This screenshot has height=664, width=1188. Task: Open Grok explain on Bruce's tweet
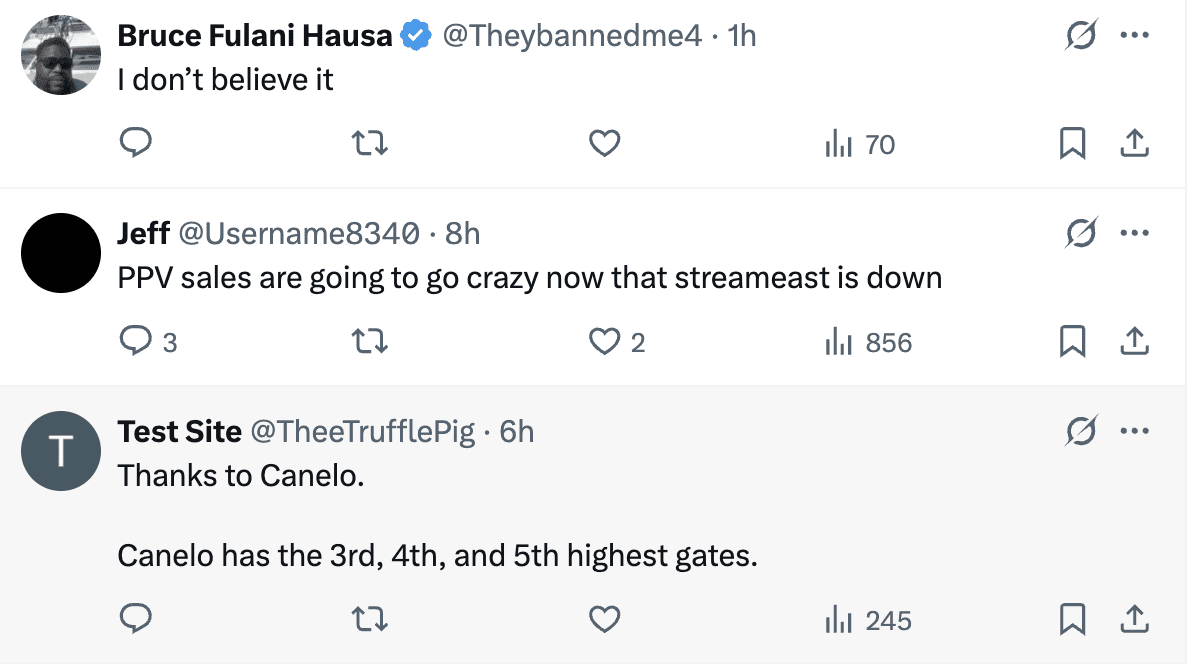tap(1080, 37)
